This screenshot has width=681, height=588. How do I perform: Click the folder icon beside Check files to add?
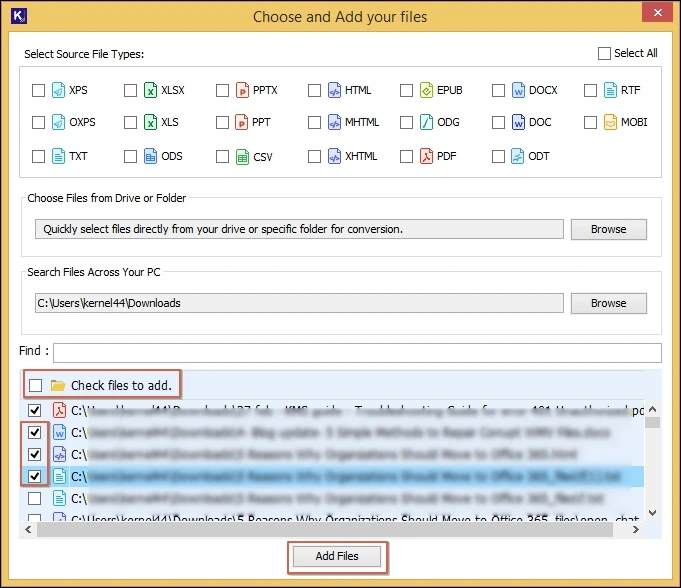click(x=58, y=385)
